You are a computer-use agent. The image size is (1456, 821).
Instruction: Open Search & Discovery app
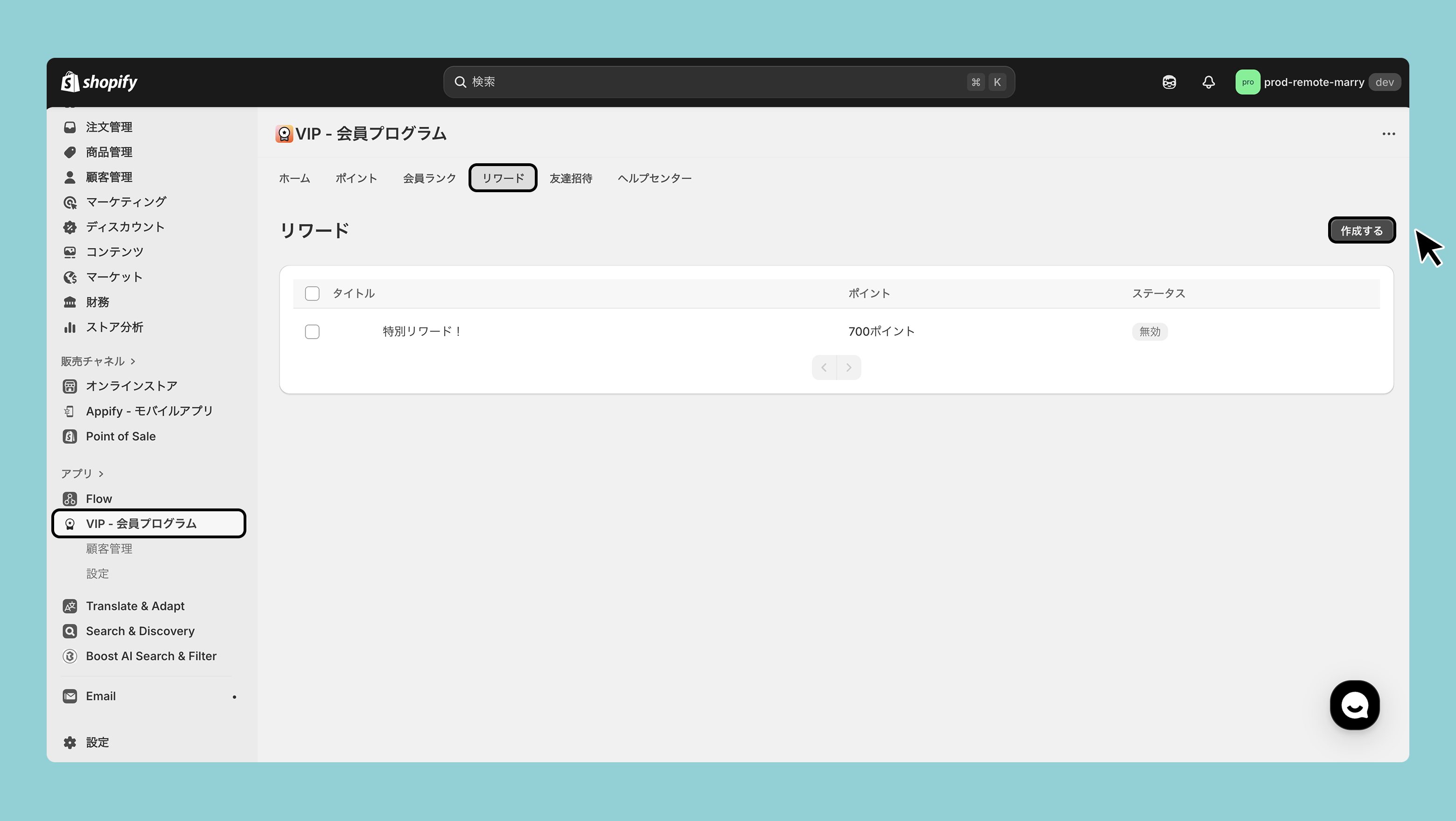click(140, 631)
